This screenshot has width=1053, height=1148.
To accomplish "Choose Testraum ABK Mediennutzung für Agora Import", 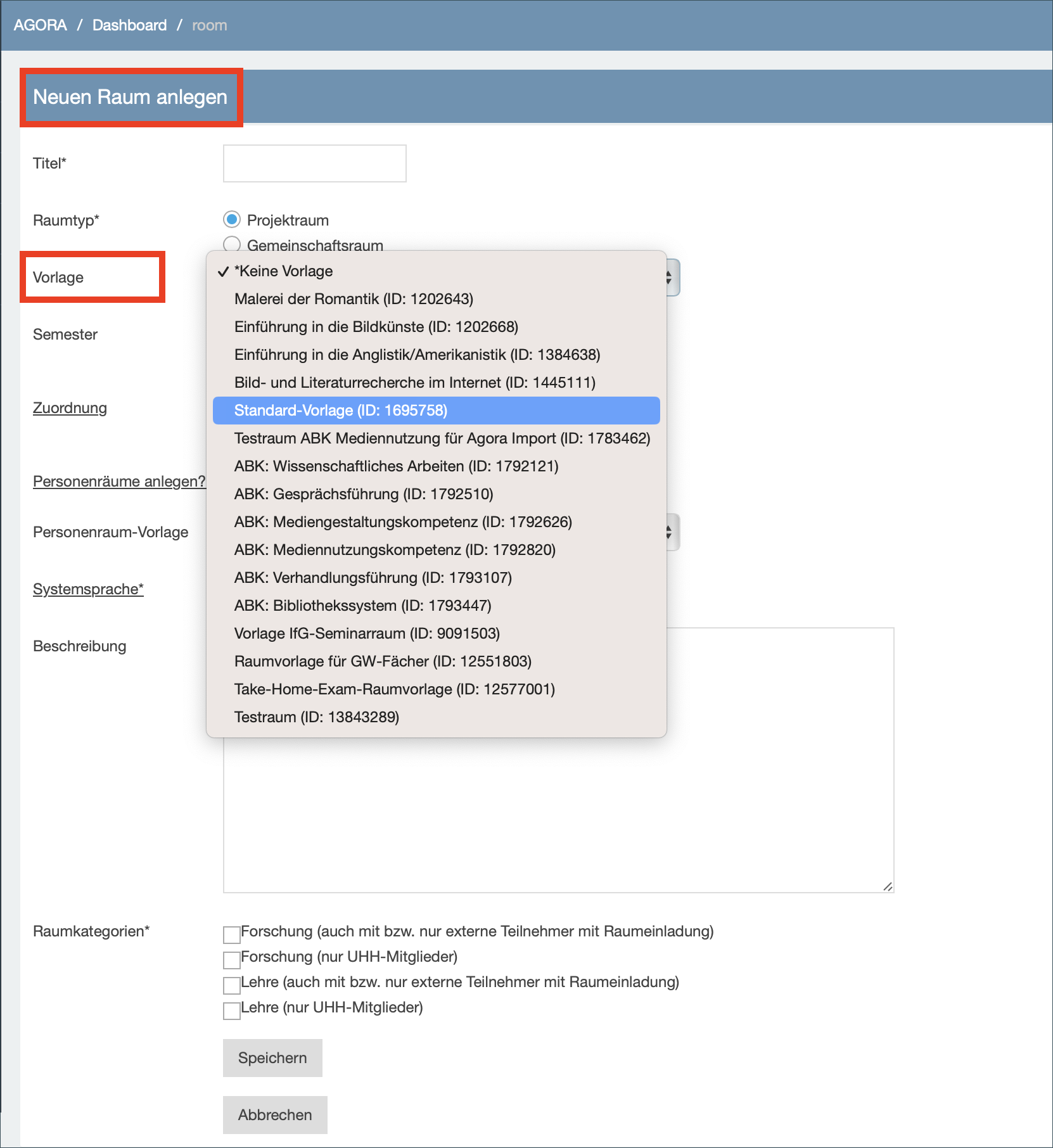I will coord(437,438).
